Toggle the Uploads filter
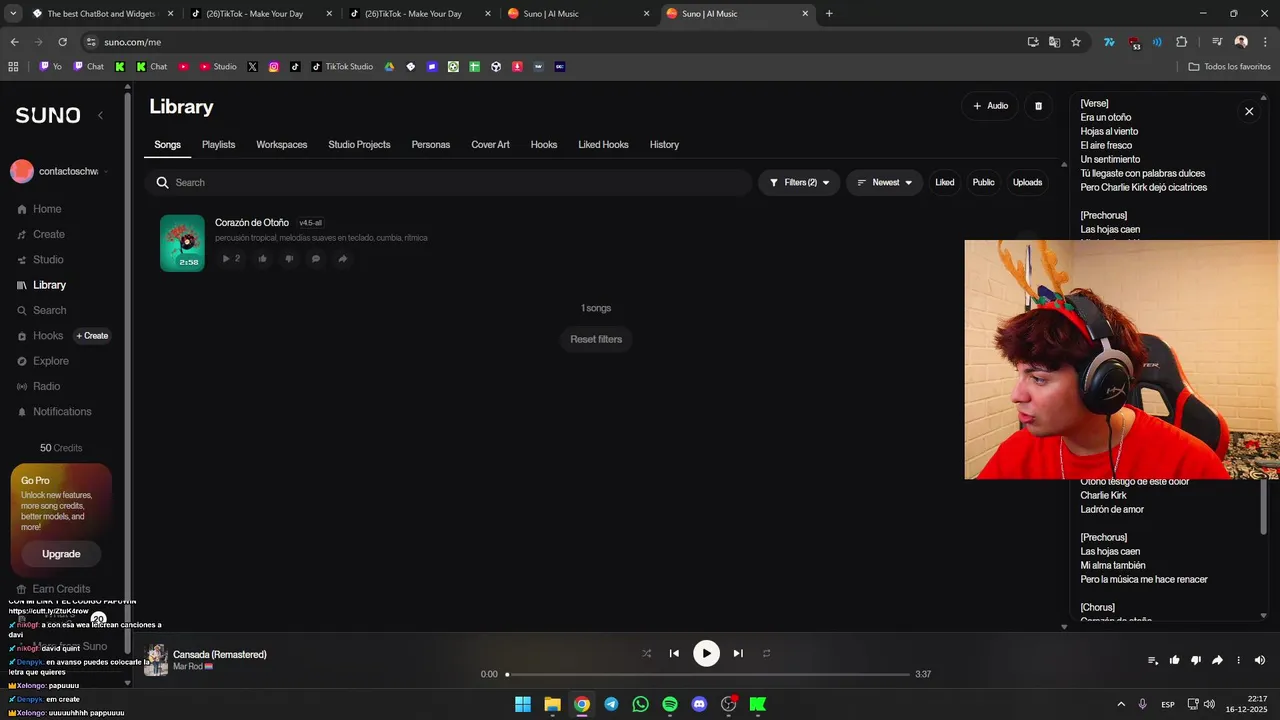 point(1027,183)
